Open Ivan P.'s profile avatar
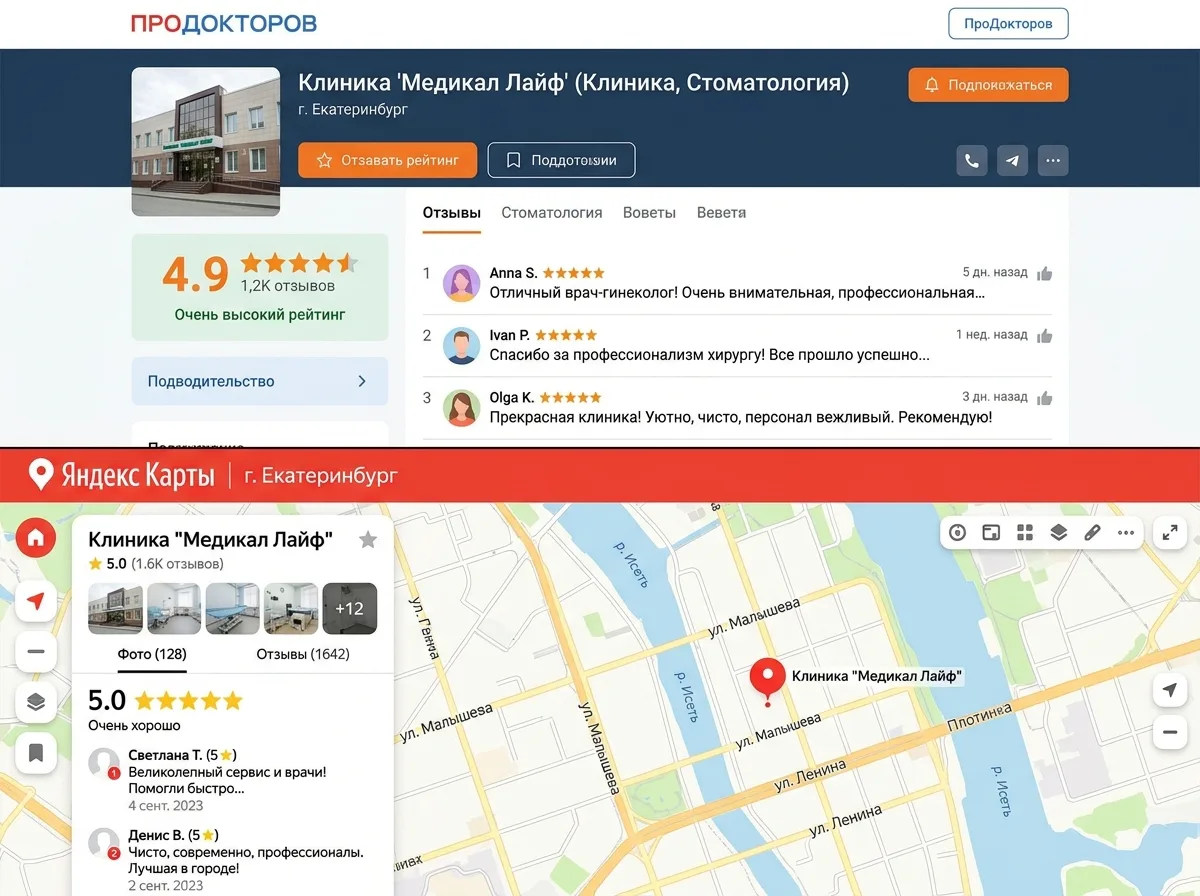The height and width of the screenshot is (896, 1200). 461,345
